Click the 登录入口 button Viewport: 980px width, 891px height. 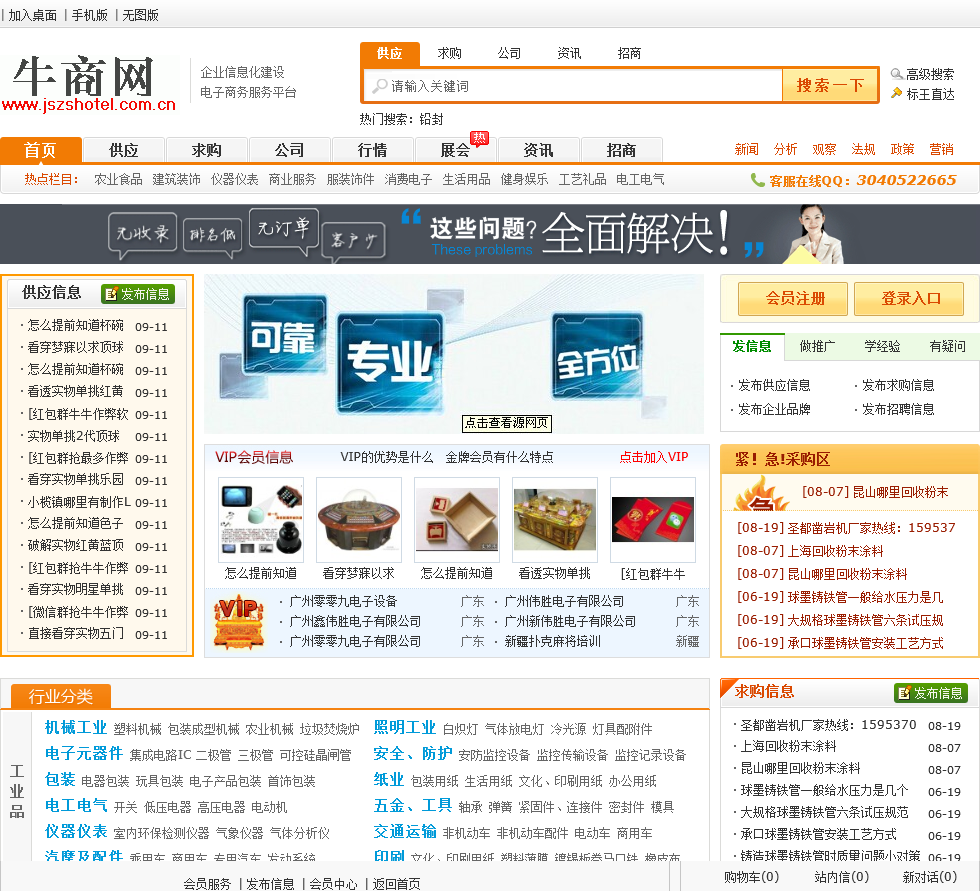point(909,299)
